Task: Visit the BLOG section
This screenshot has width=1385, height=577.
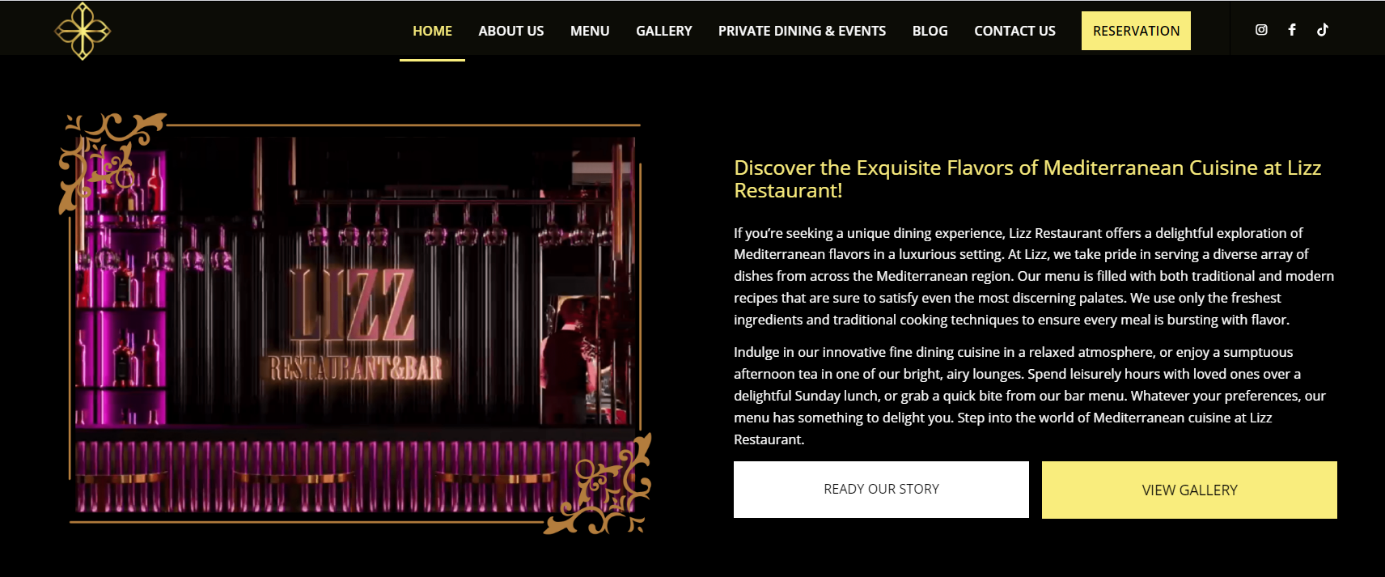Action: point(930,31)
